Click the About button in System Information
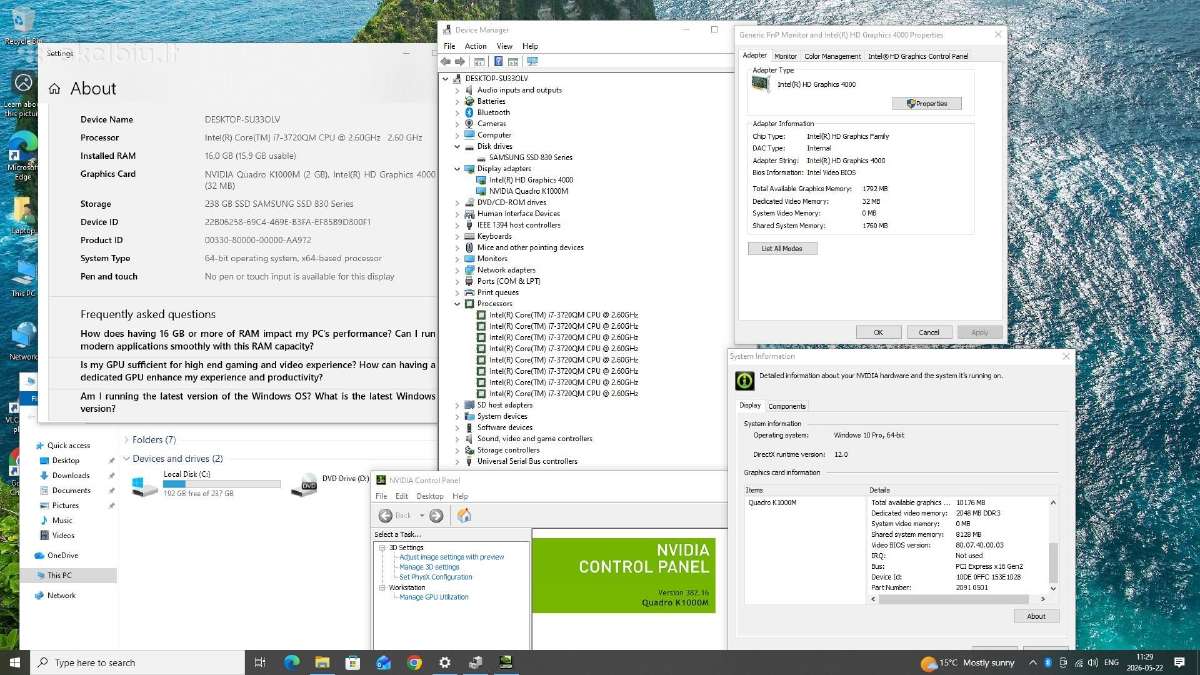Image resolution: width=1200 pixels, height=675 pixels. pos(1036,616)
